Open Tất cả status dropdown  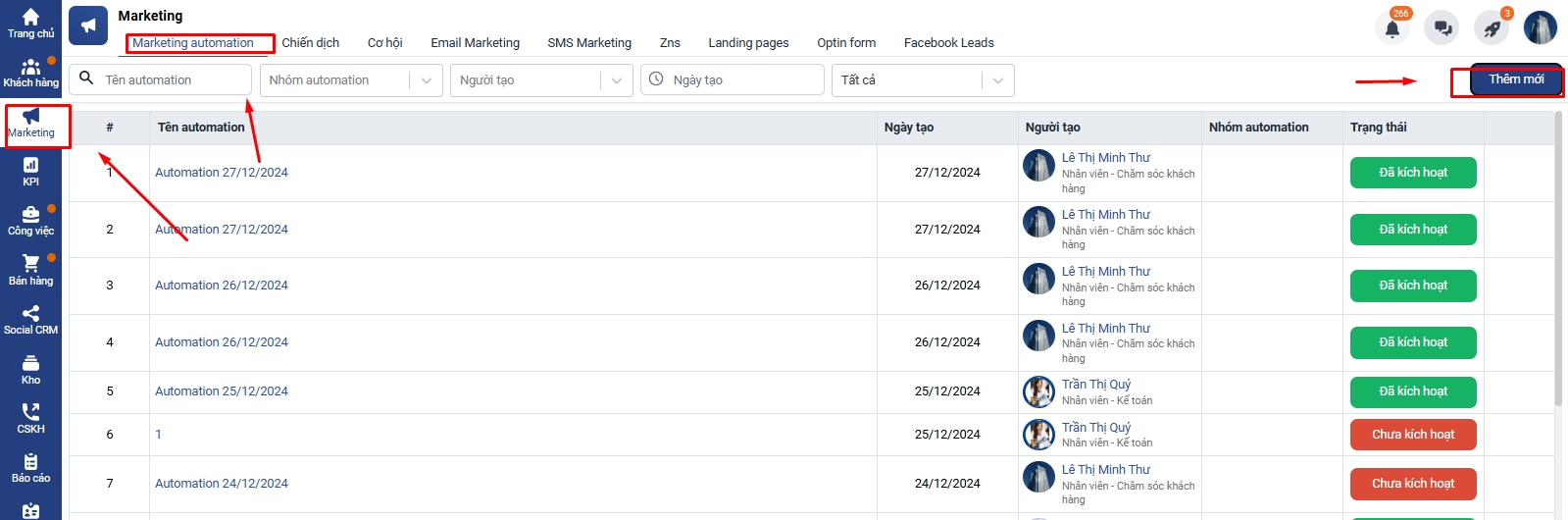(x=997, y=80)
